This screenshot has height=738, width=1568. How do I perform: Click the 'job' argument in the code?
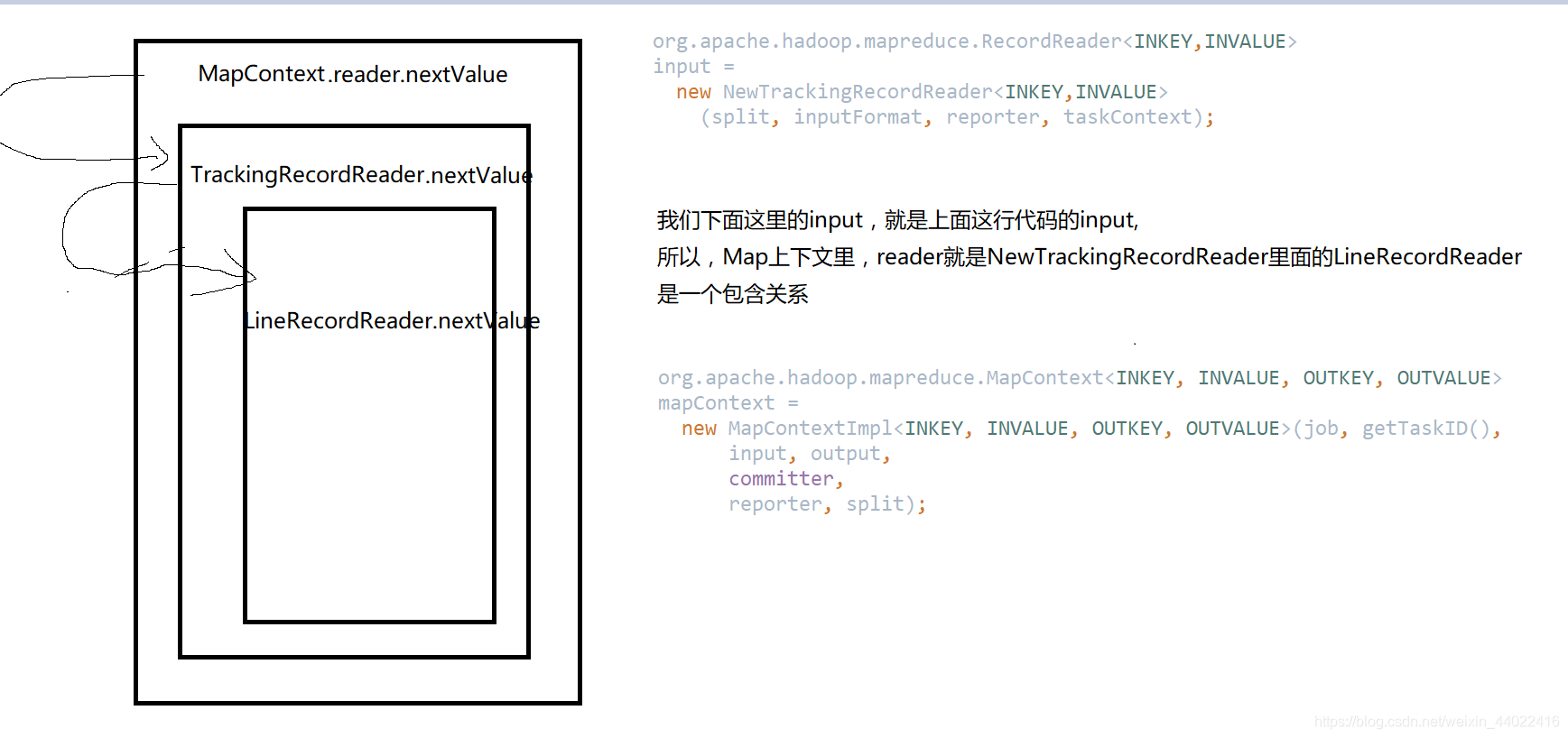click(x=1321, y=429)
